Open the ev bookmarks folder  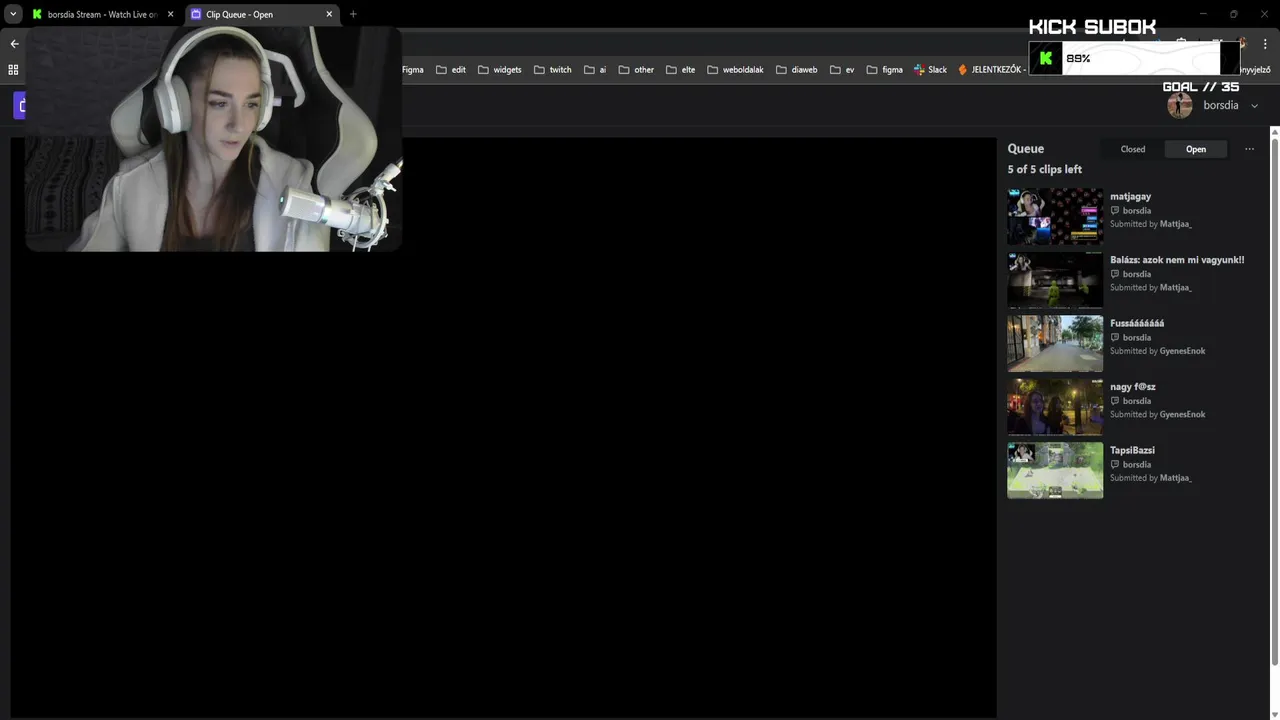[843, 70]
